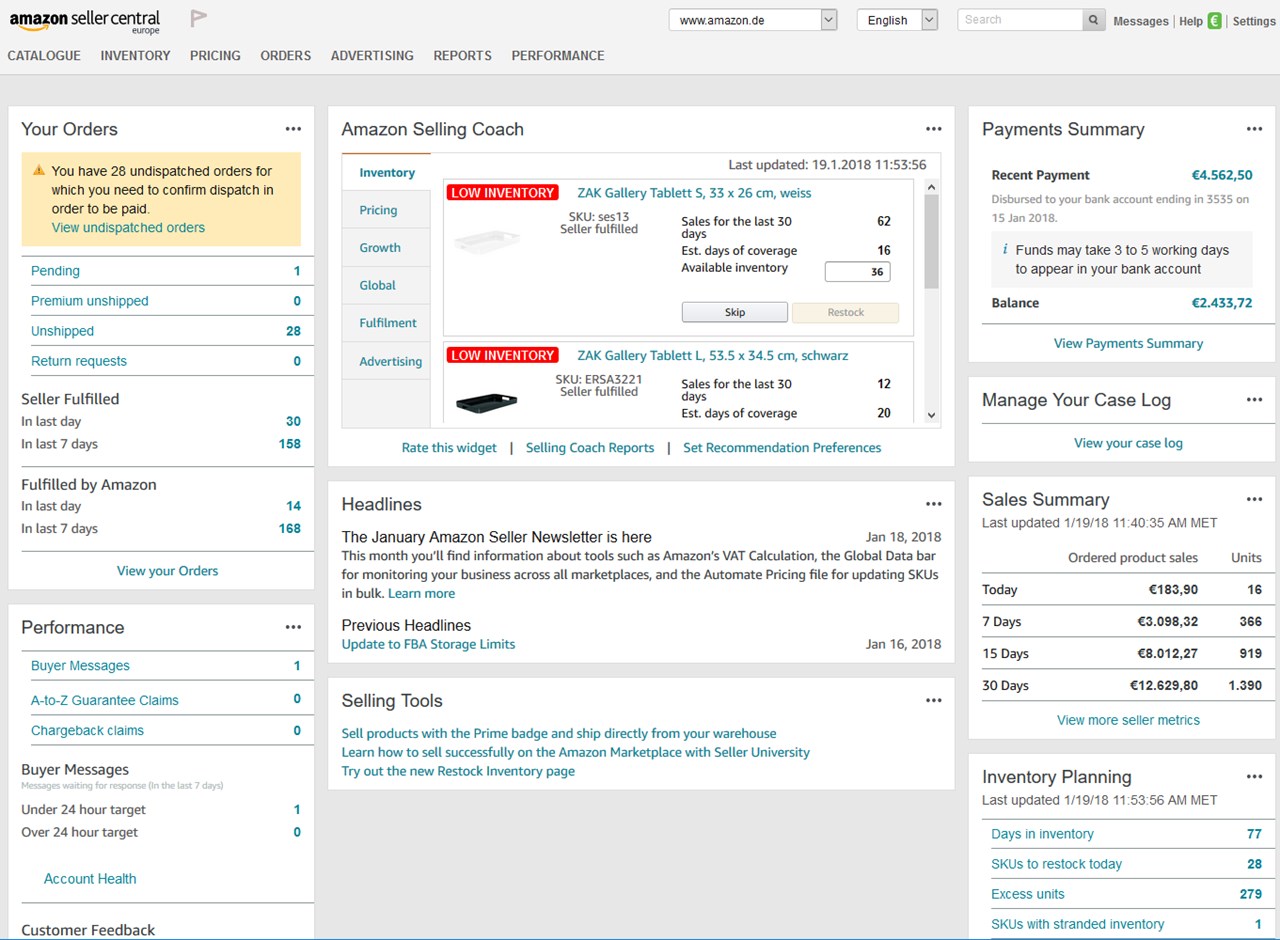Open the Pending orders link
Viewport: 1280px width, 940px height.
tap(55, 271)
